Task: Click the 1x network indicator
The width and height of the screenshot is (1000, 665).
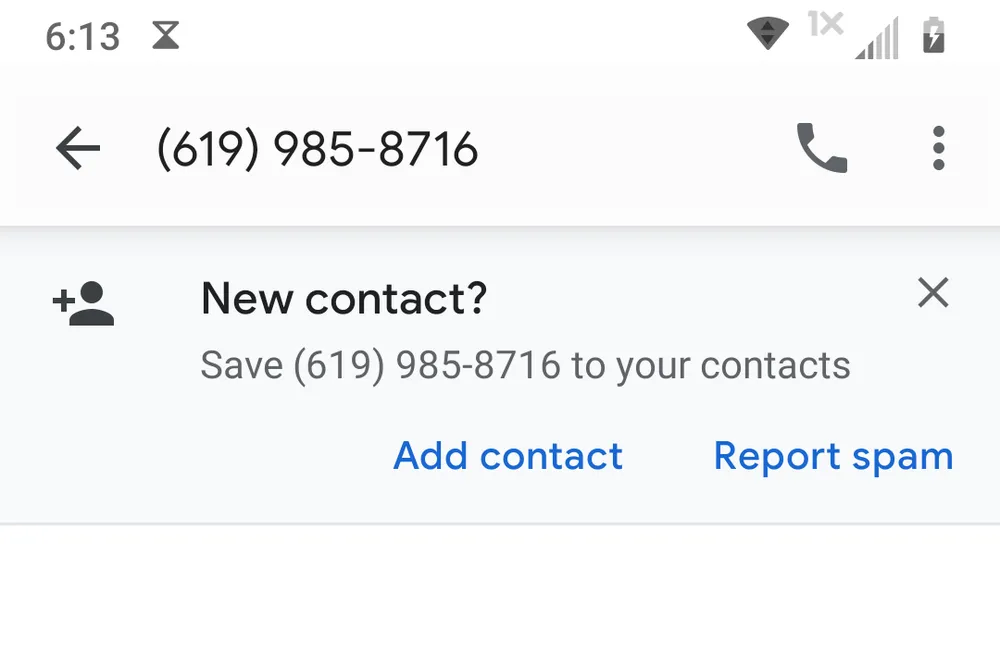Action: click(825, 24)
